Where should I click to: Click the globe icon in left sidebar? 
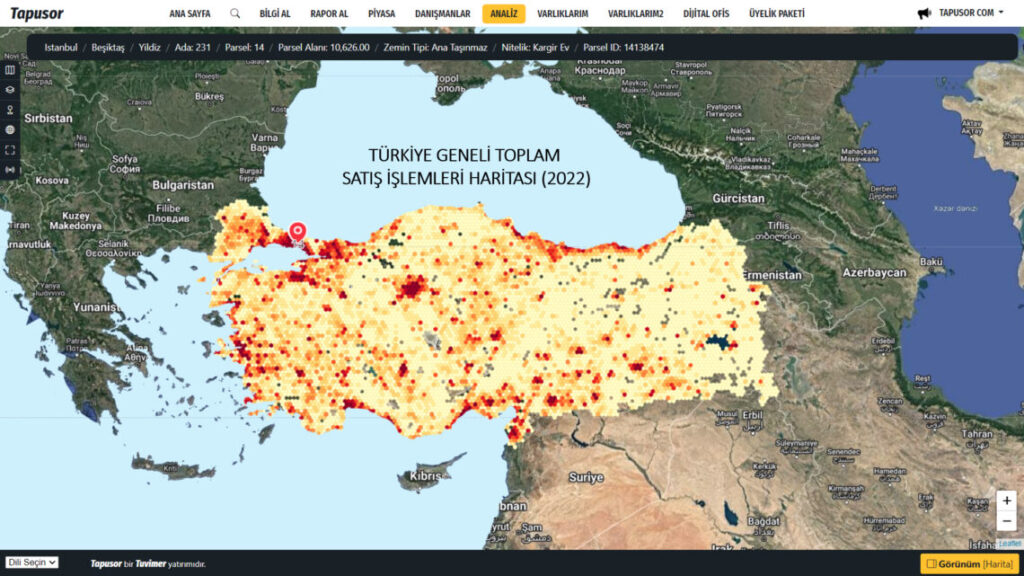(x=10, y=130)
